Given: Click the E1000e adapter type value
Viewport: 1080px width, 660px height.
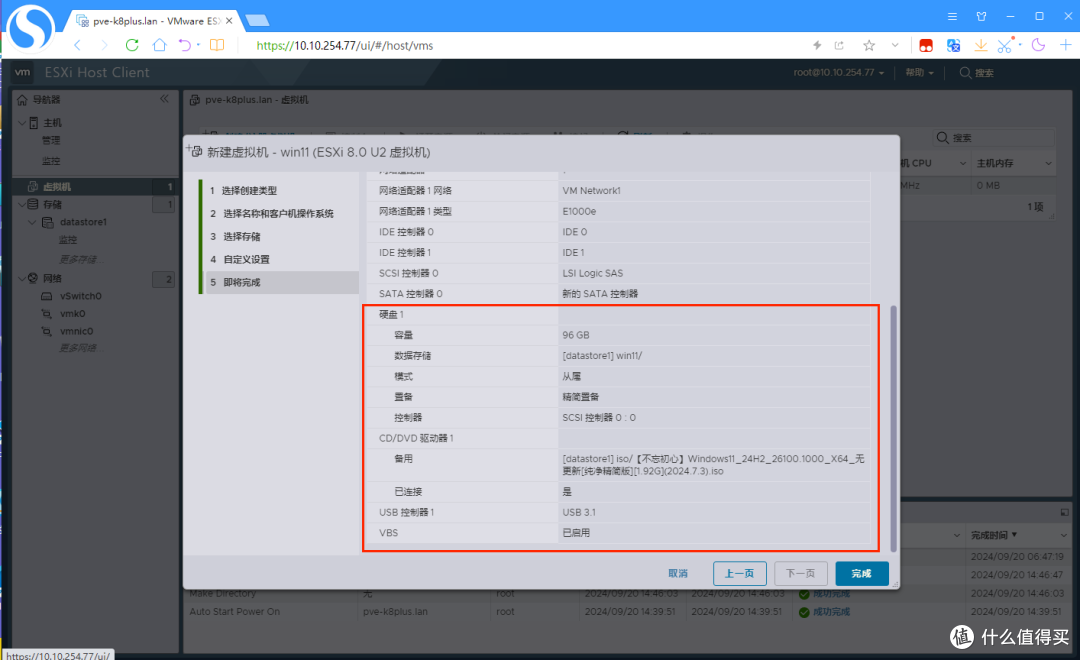Looking at the screenshot, I should [x=579, y=212].
